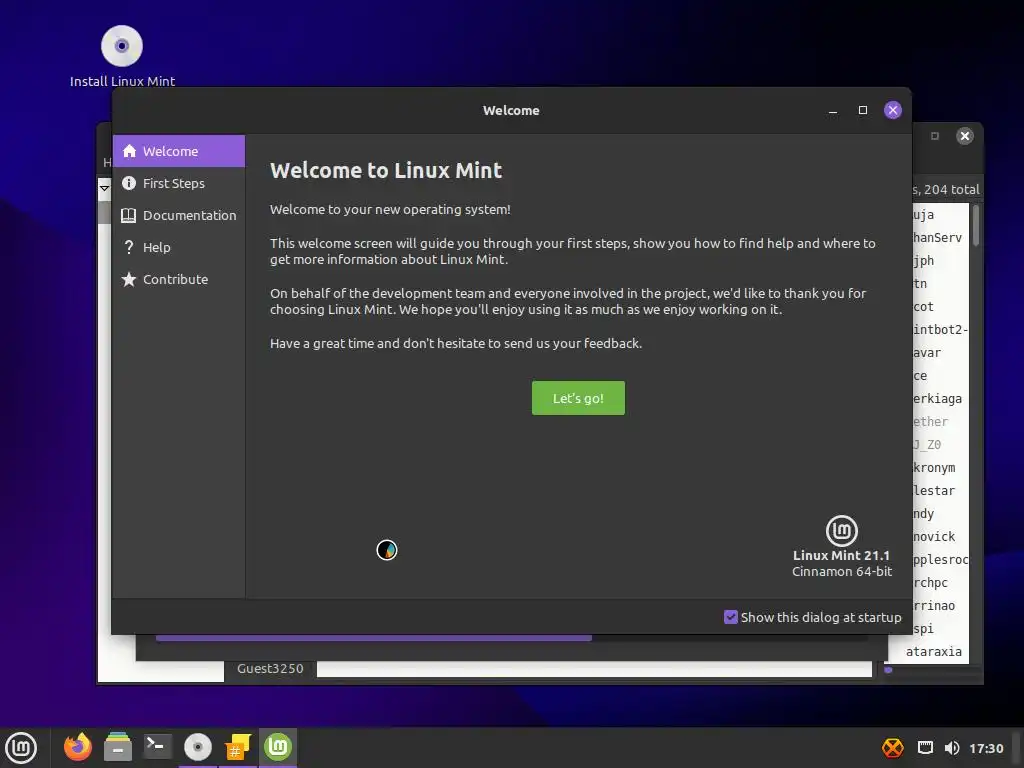Screen dimensions: 1024x768
Task: Open the network tray icon
Action: [925, 748]
